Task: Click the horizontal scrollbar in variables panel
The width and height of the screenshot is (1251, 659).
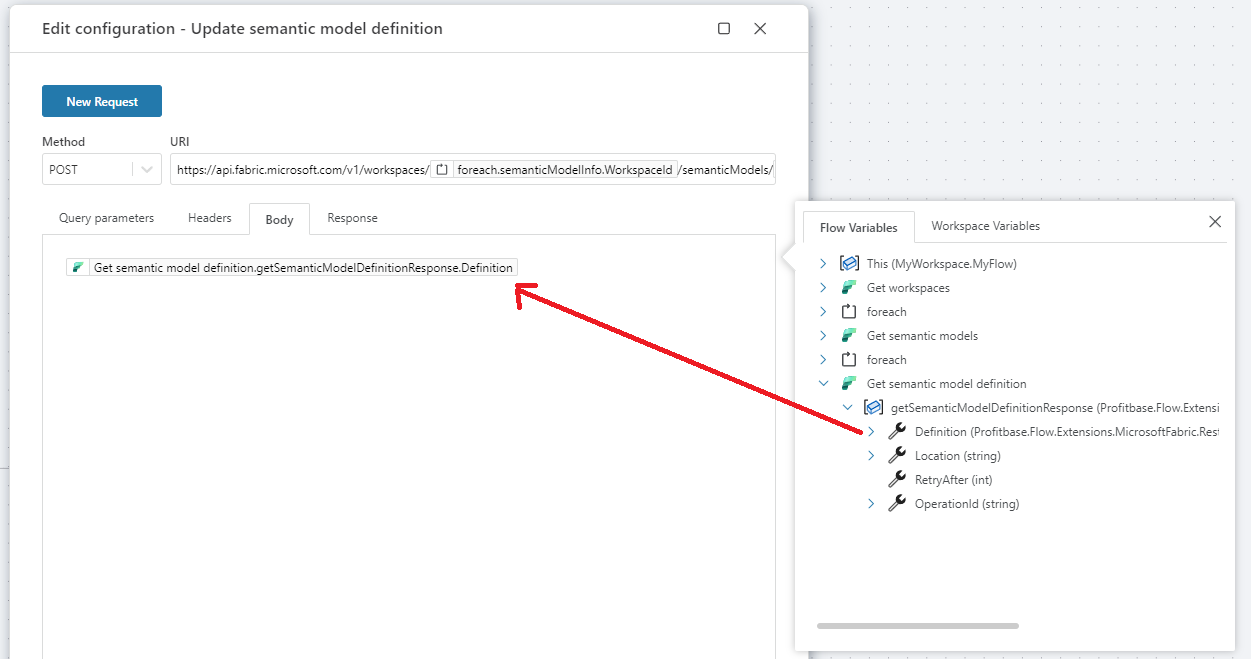Action: click(x=917, y=626)
